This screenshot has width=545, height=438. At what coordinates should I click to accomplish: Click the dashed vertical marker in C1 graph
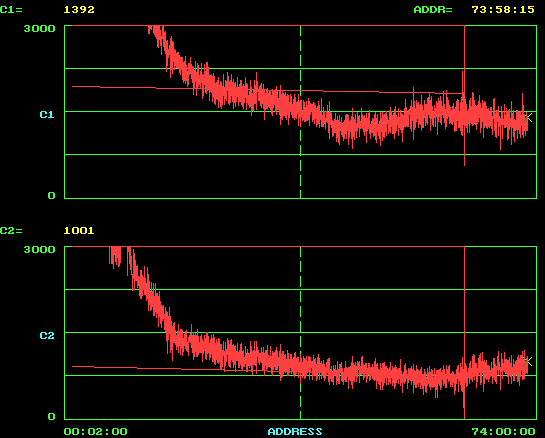pos(300,112)
